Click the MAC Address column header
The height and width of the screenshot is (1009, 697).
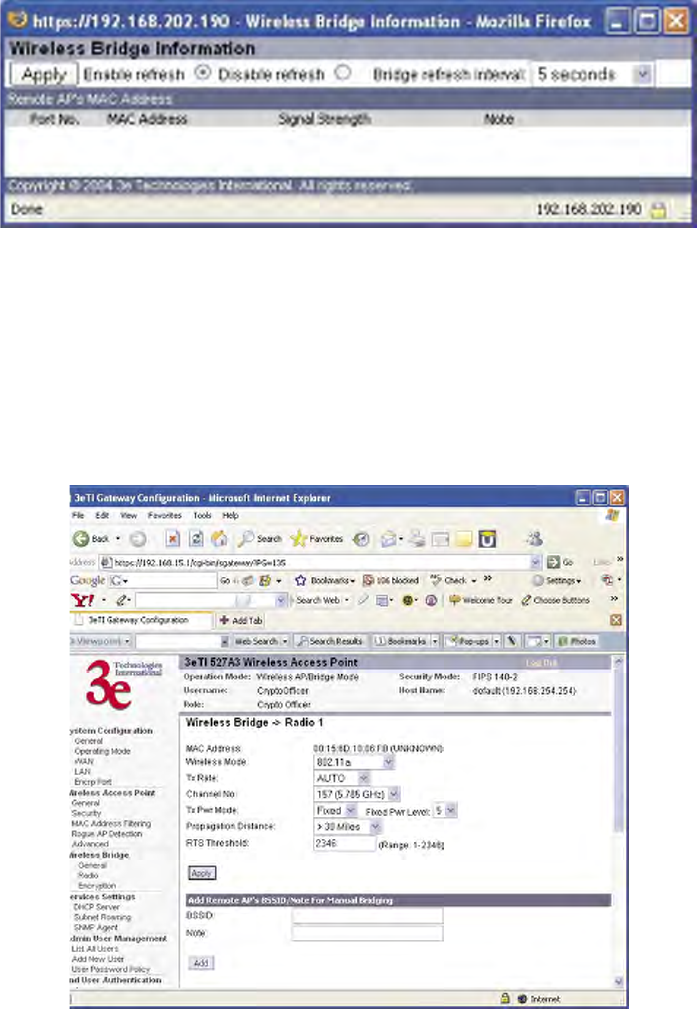(x=147, y=119)
